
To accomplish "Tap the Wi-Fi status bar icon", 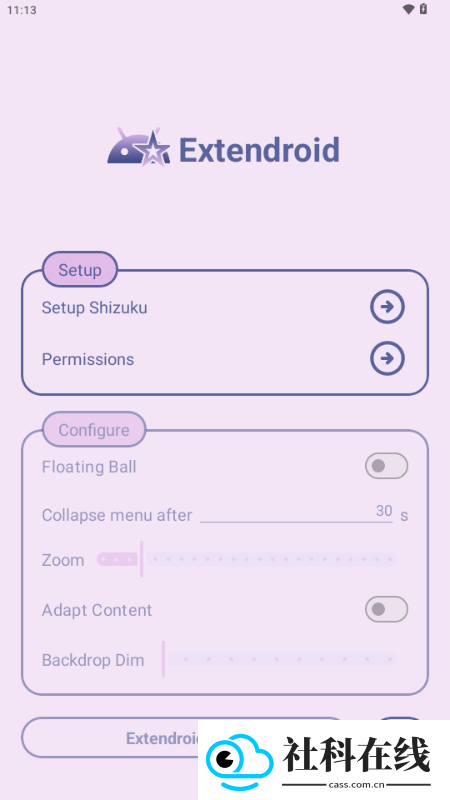I will [408, 9].
